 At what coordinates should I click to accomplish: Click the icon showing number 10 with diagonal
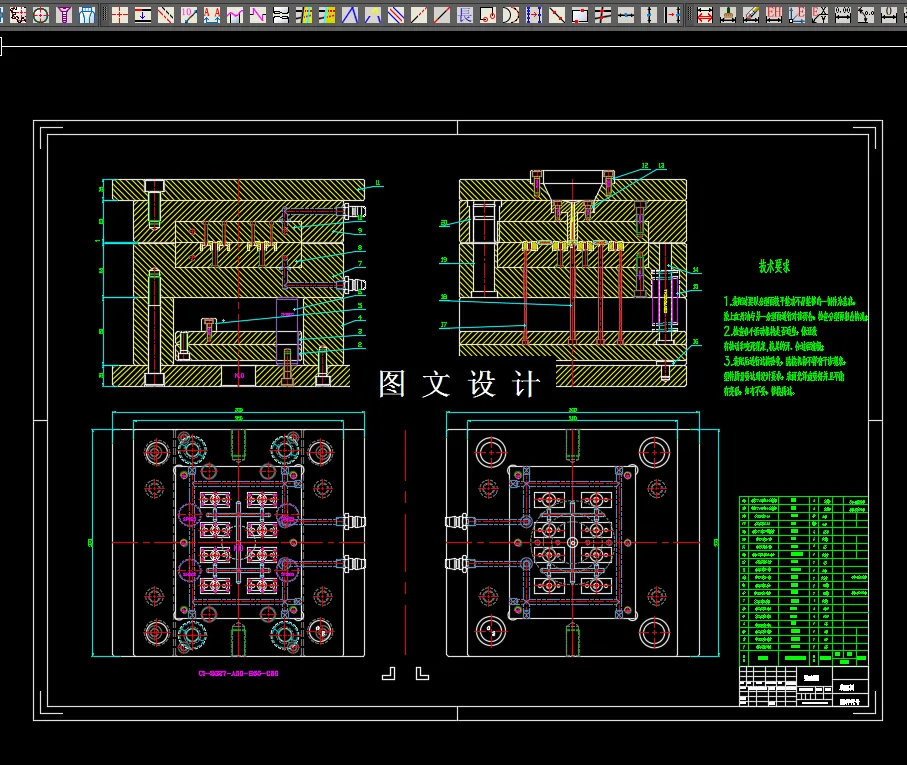pyautogui.click(x=189, y=14)
